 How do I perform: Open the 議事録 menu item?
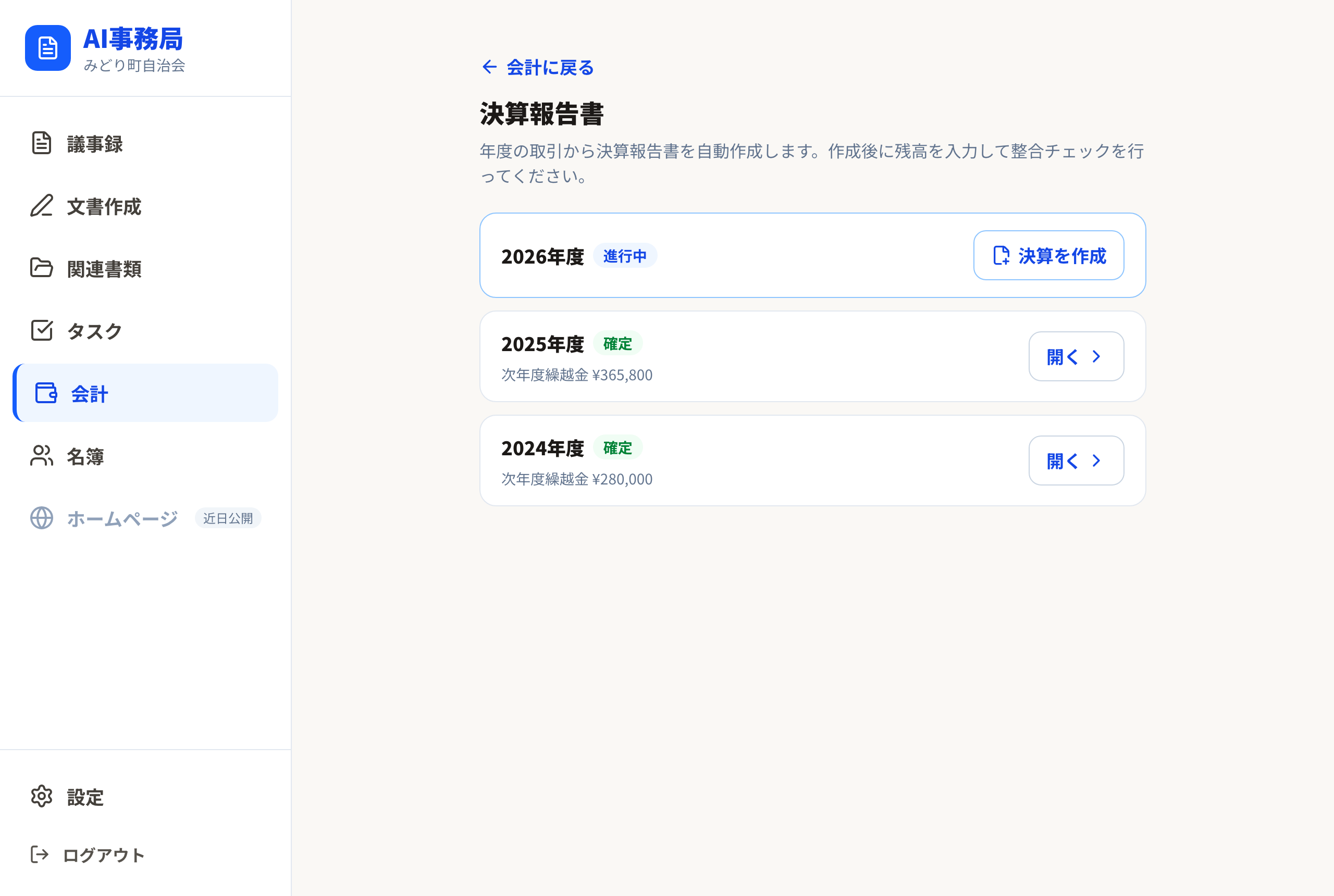pos(145,143)
